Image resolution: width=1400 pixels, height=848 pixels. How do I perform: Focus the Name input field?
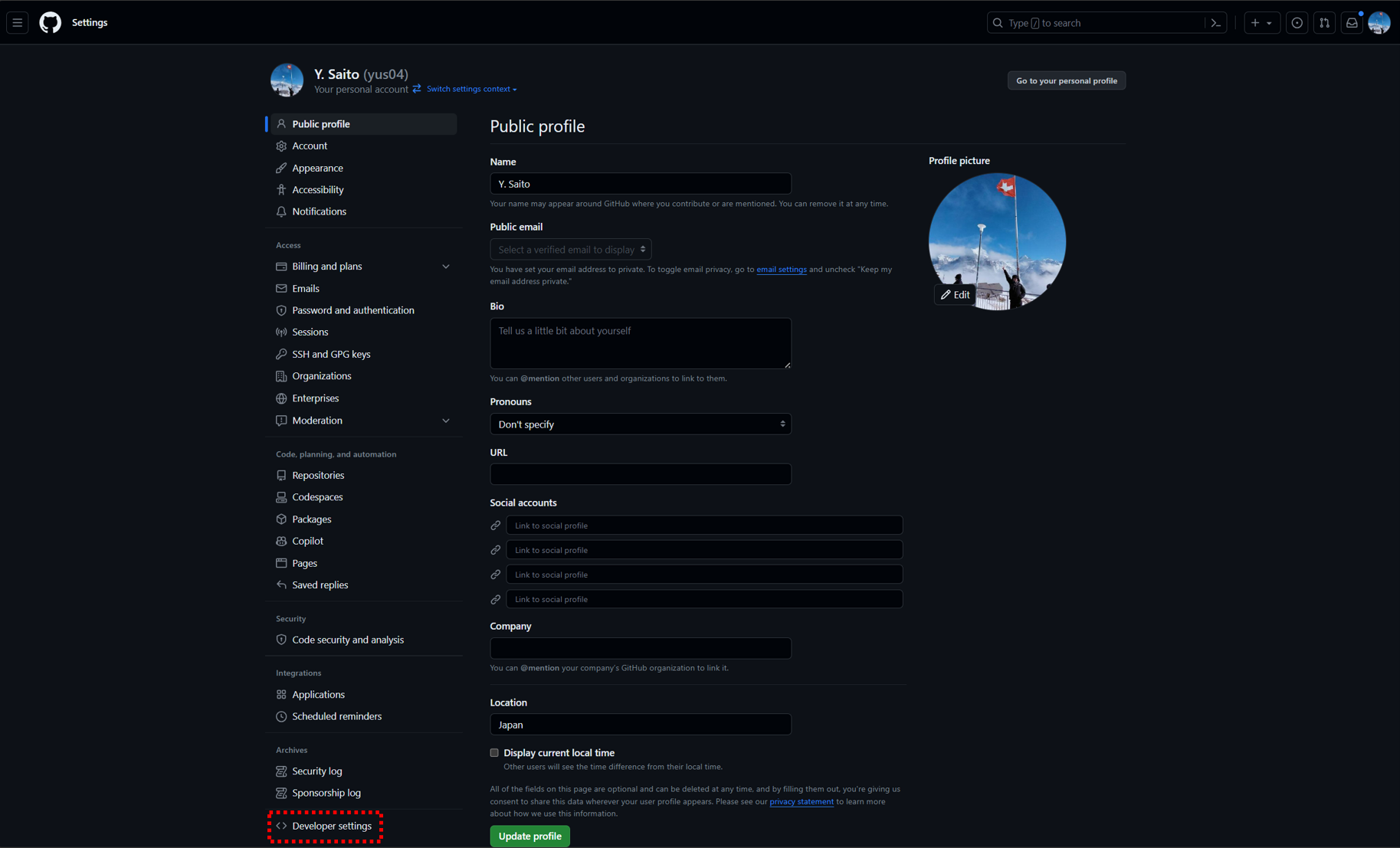coord(641,184)
